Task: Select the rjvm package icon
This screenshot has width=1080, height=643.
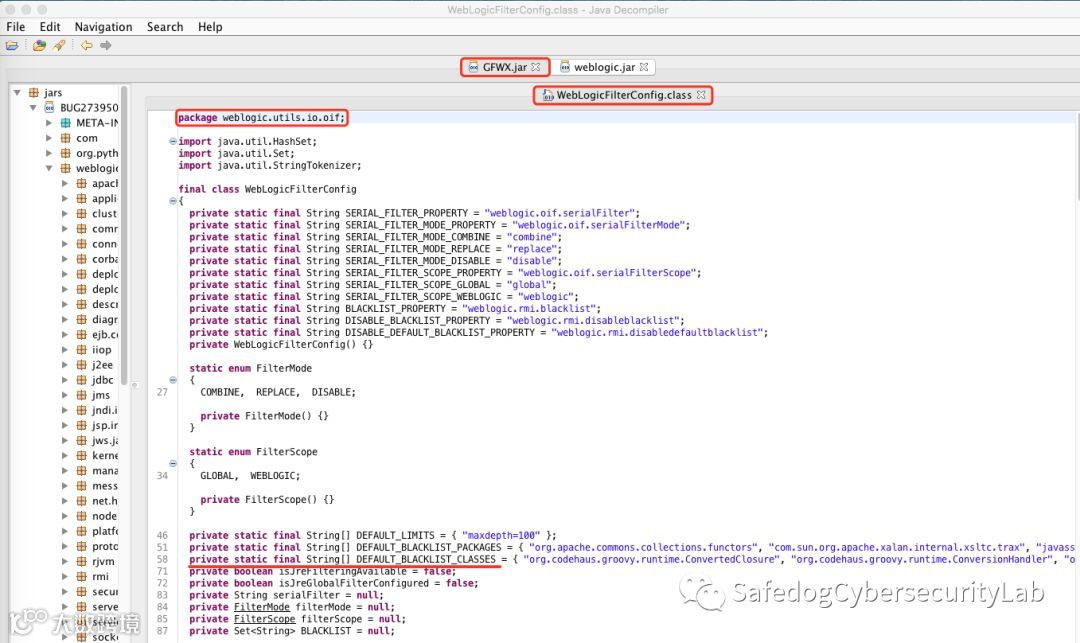Action: (x=81, y=561)
